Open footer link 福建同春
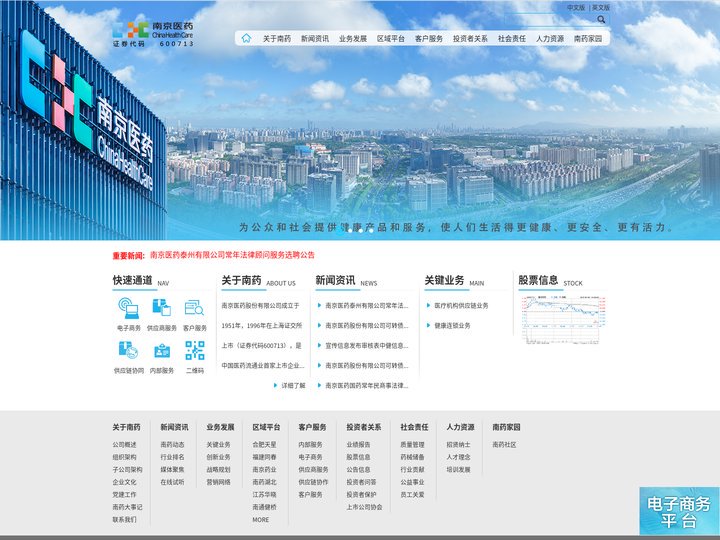The image size is (720, 540). pyautogui.click(x=264, y=457)
